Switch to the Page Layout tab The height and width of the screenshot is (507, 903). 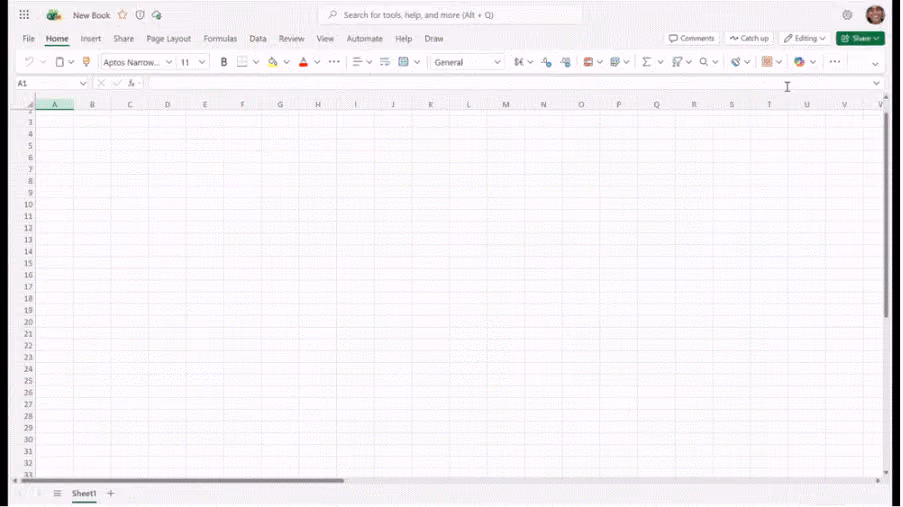[x=168, y=39]
